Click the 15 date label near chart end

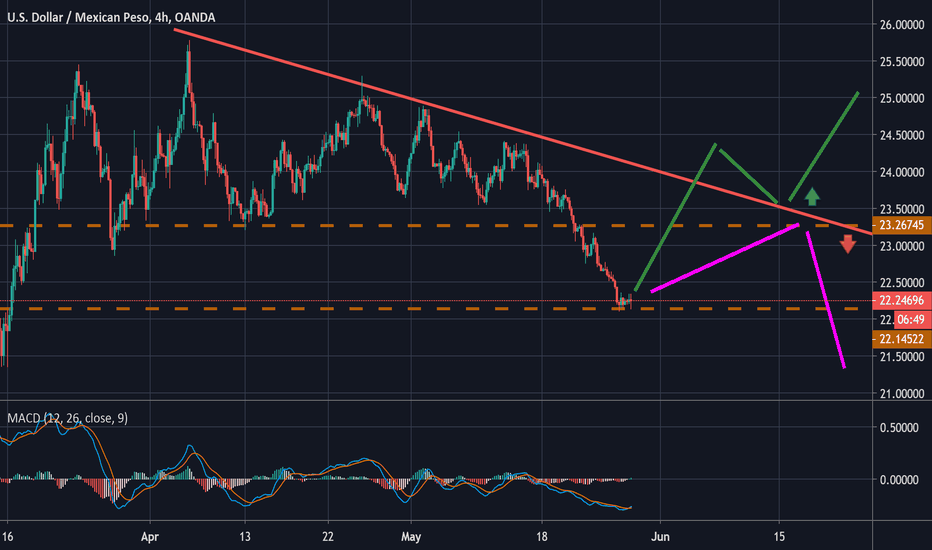(779, 536)
